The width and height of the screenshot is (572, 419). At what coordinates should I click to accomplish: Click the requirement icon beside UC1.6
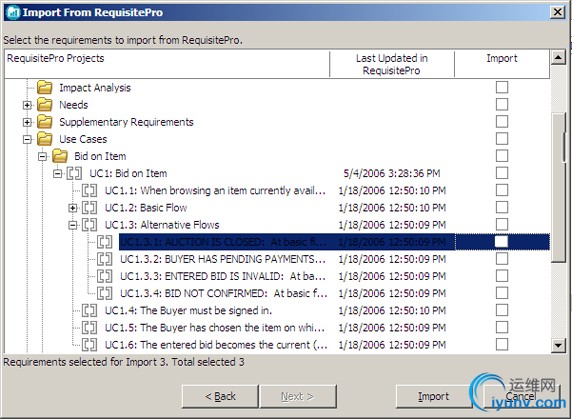tap(89, 345)
